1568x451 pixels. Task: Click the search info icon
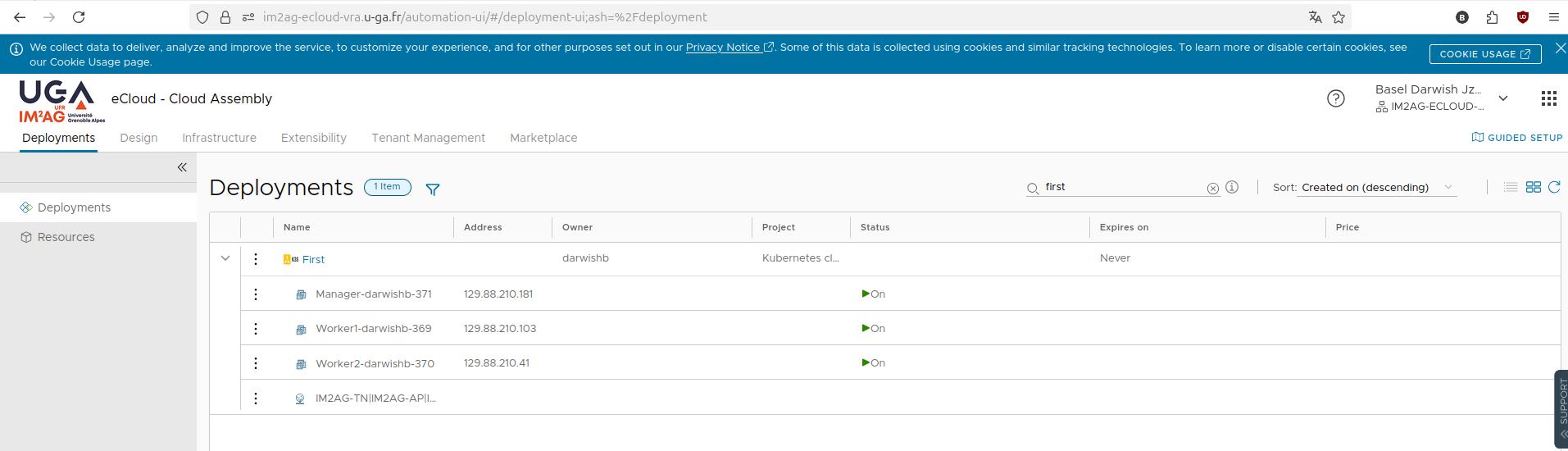click(x=1232, y=187)
